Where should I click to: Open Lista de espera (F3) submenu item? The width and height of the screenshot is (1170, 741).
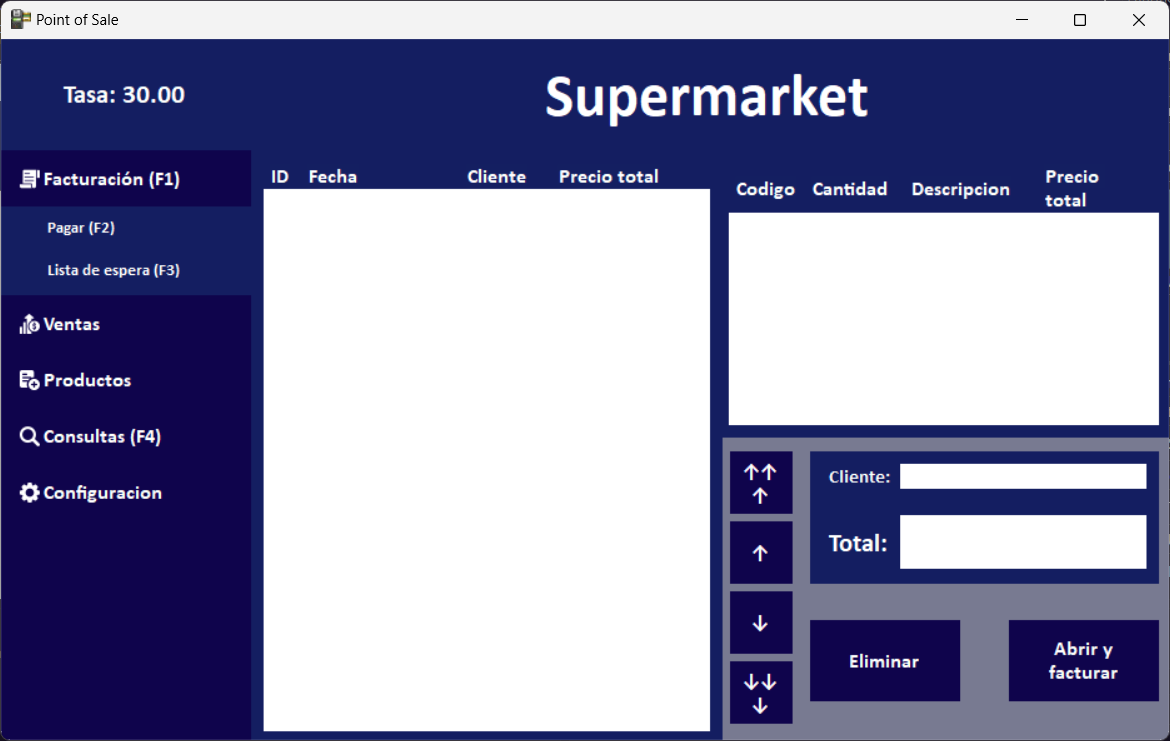coord(113,270)
